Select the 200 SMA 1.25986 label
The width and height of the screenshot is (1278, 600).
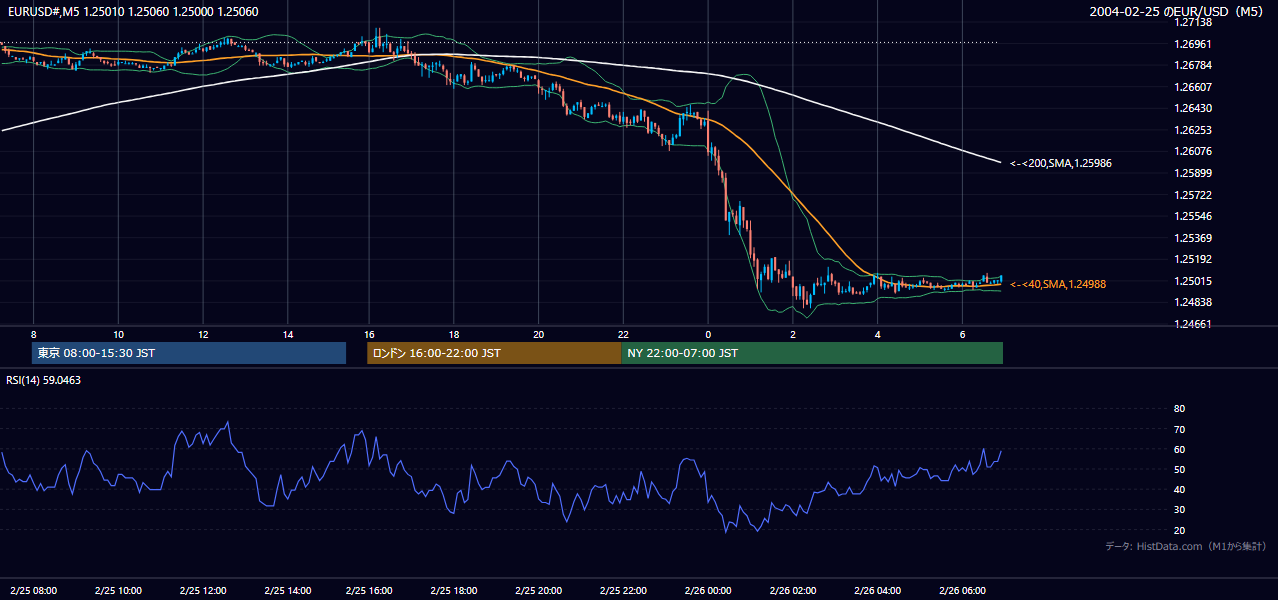click(x=1061, y=163)
